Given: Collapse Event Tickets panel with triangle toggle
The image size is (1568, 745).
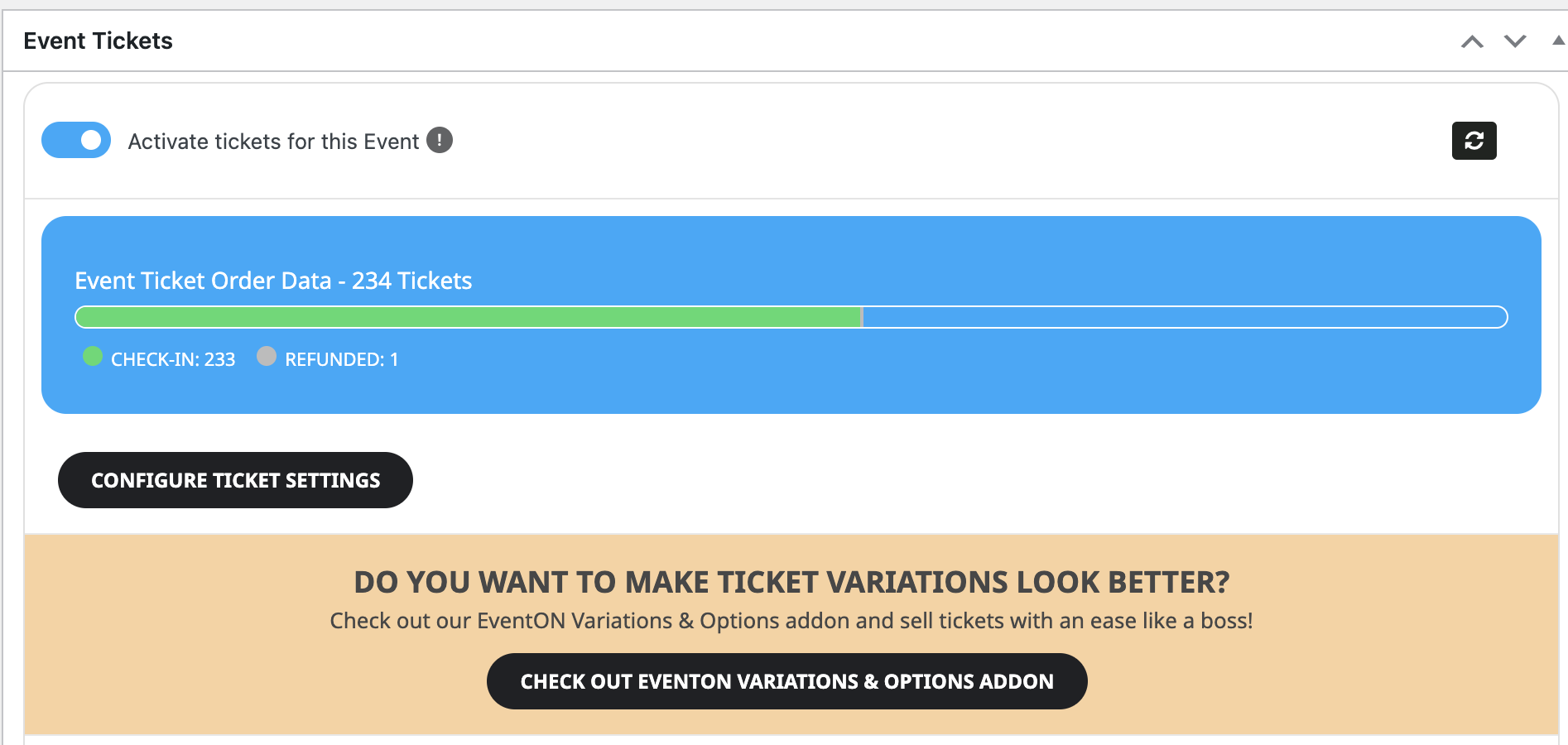Looking at the screenshot, I should 1558,40.
